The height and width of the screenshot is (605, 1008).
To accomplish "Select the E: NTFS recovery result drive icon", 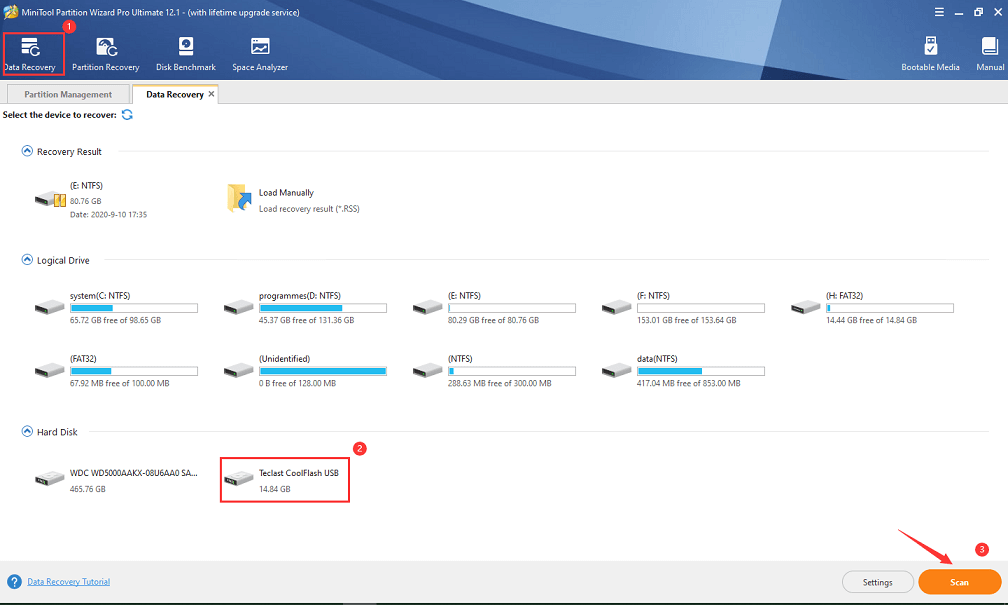I will click(50, 199).
